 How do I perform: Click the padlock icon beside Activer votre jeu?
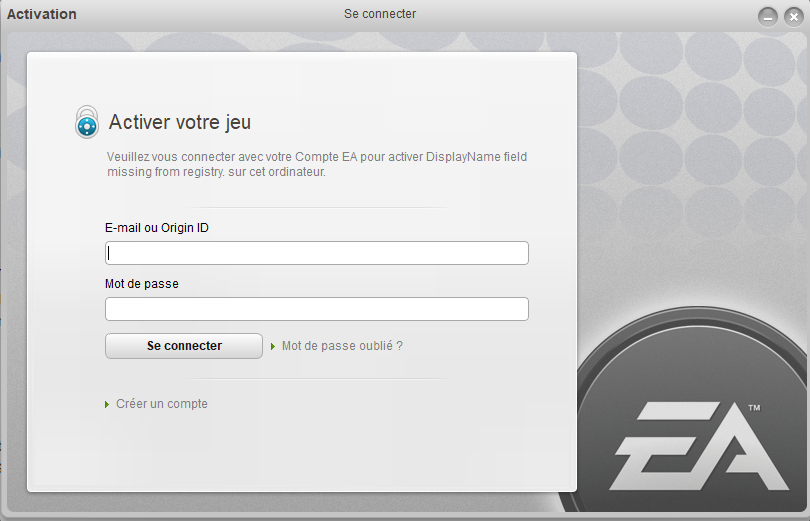pyautogui.click(x=87, y=122)
